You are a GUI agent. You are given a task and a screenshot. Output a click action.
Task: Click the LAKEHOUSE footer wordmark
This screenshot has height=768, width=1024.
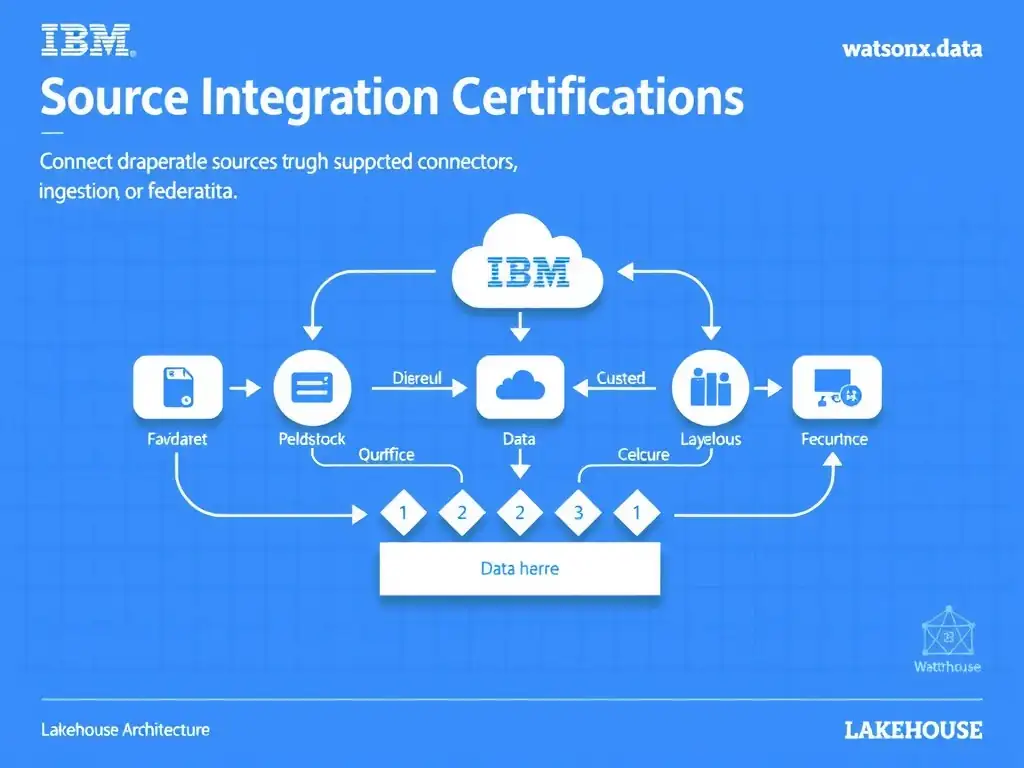tap(913, 730)
